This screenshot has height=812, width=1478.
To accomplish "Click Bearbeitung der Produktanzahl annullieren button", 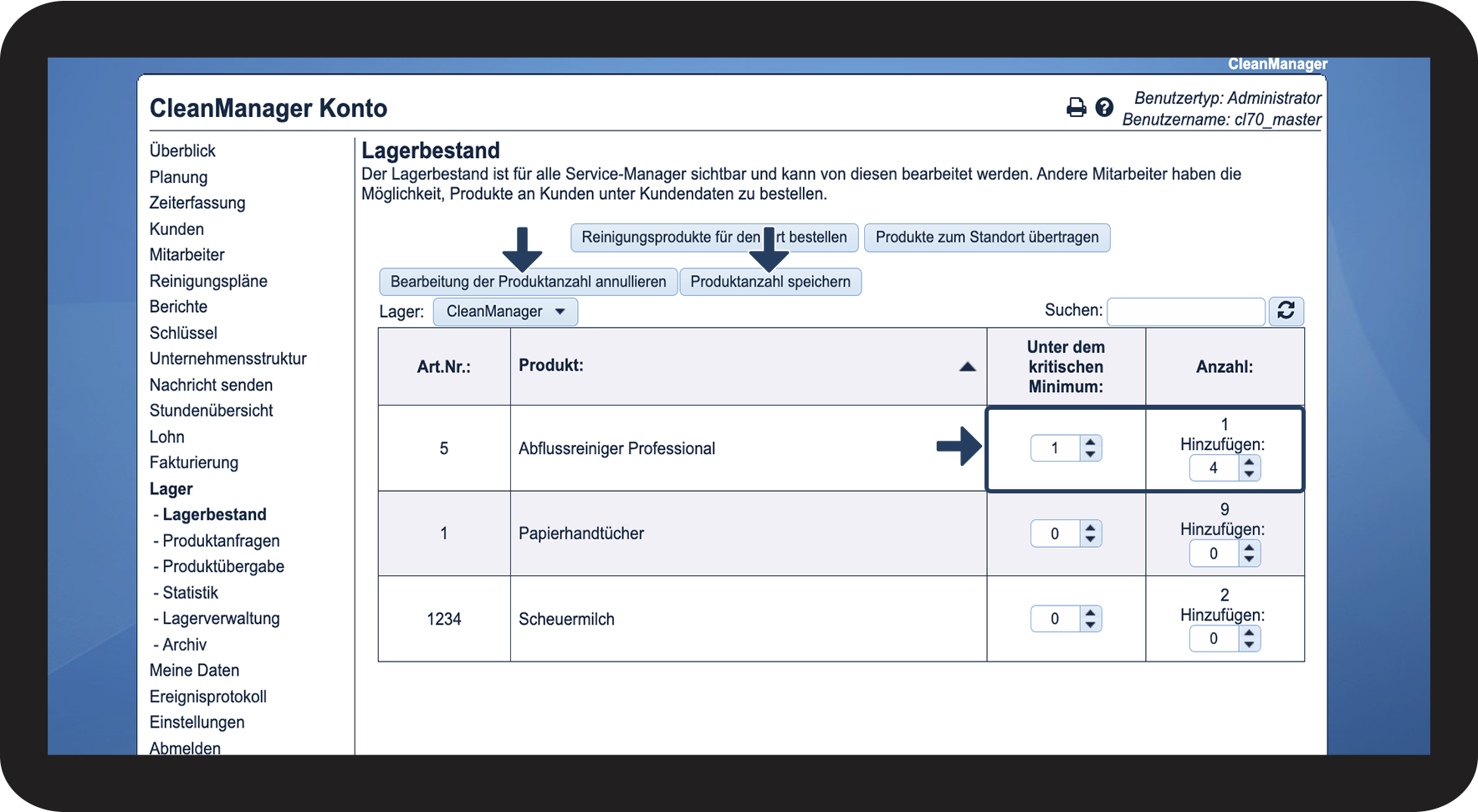I will 529,282.
